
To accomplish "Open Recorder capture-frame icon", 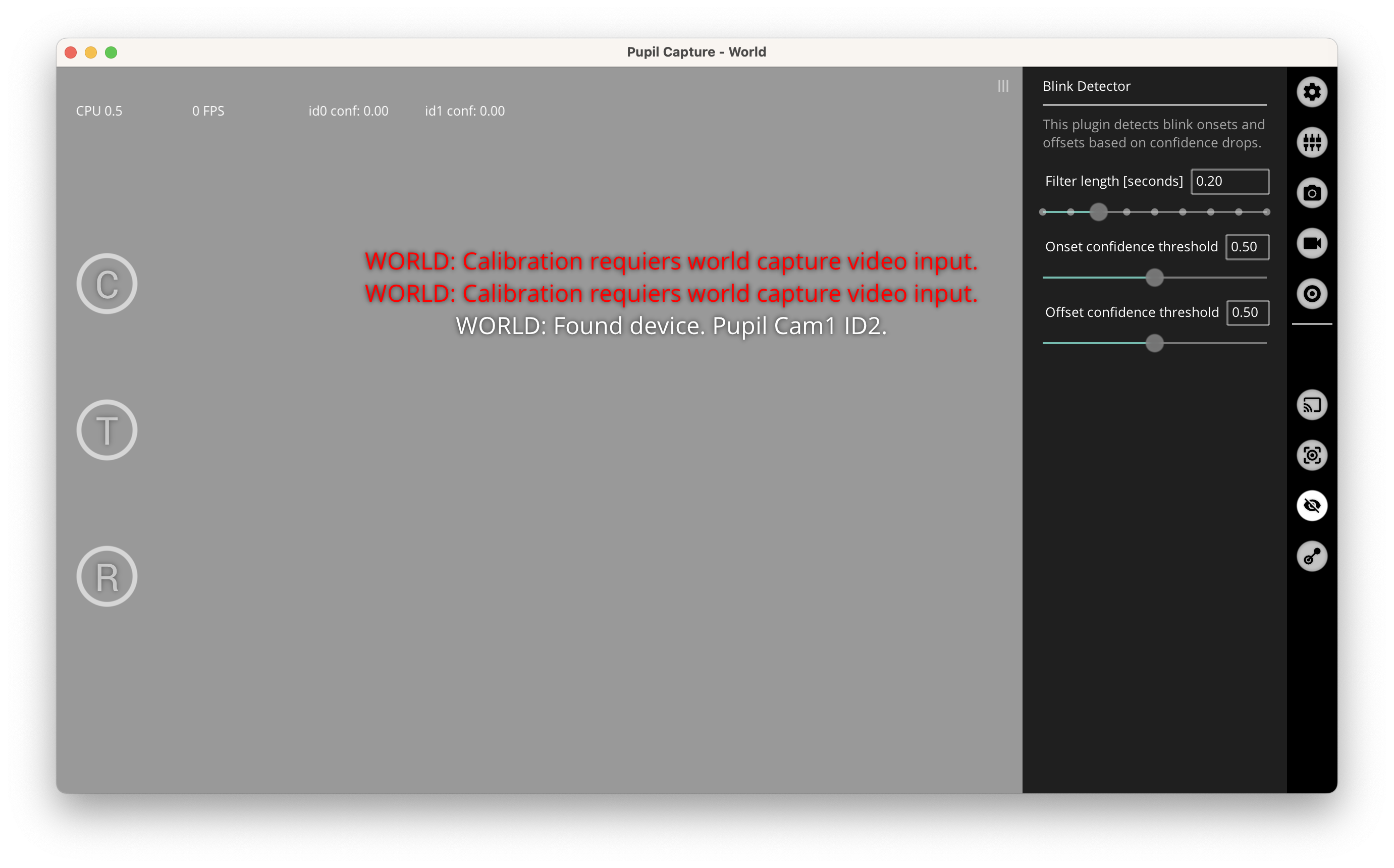I will [1311, 456].
